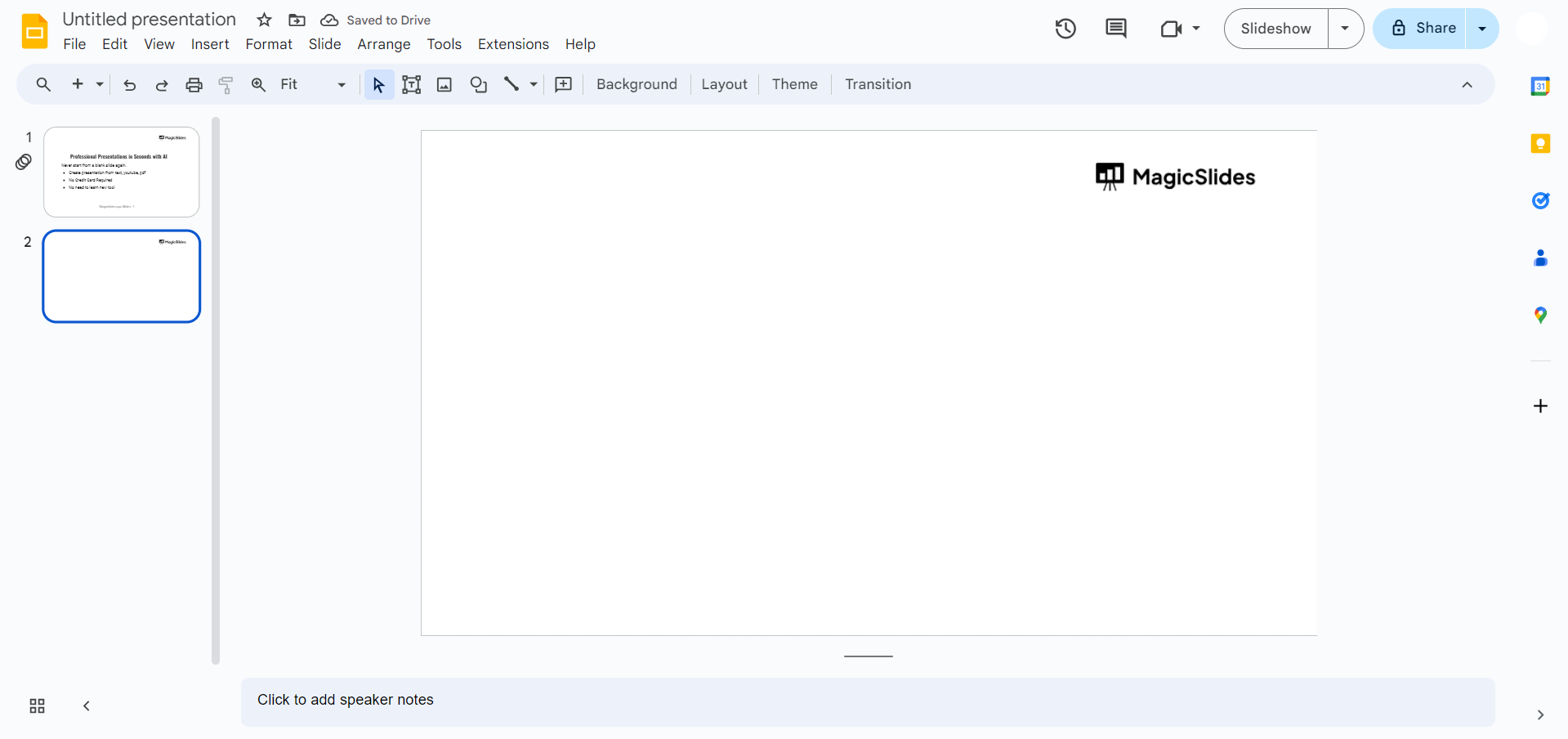Open version history clock icon
This screenshot has width=1568, height=739.
[x=1065, y=29]
